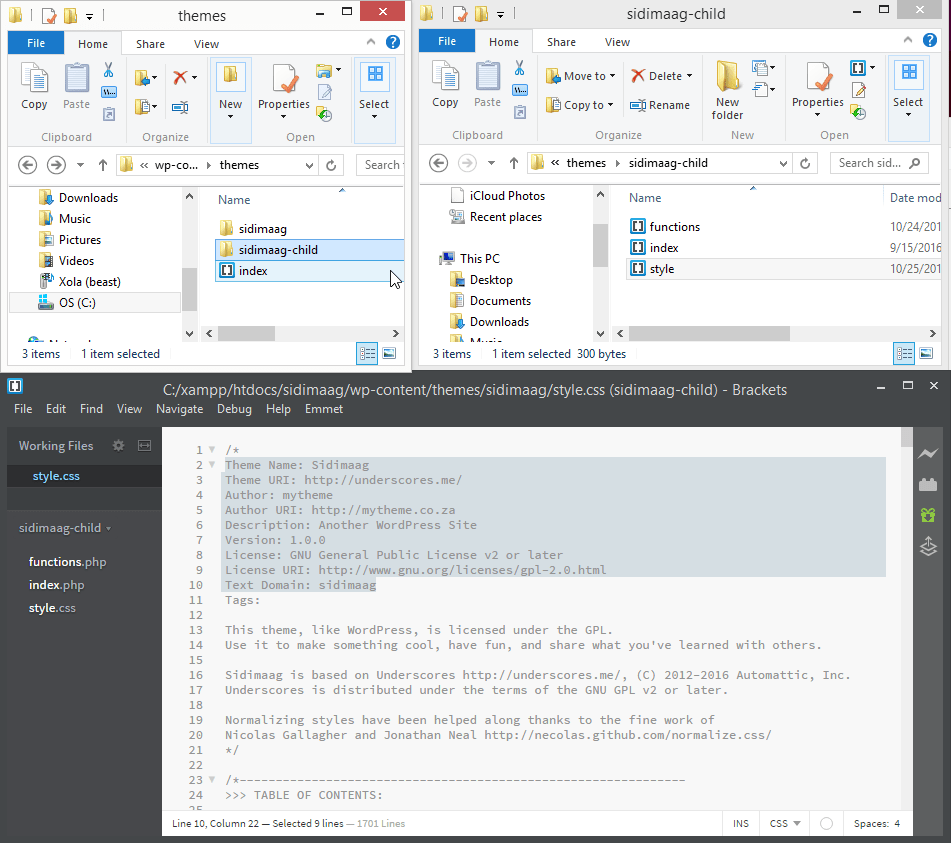Open Emmet menu in Brackets
This screenshot has width=951, height=843.
pos(324,409)
